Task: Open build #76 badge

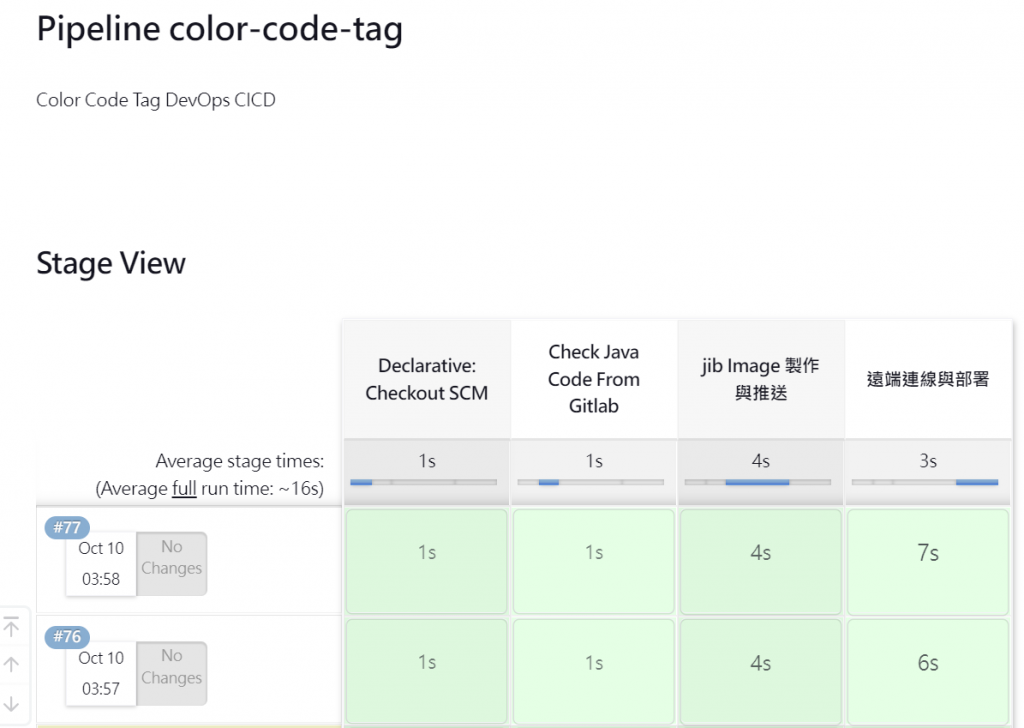Action: click(x=68, y=637)
